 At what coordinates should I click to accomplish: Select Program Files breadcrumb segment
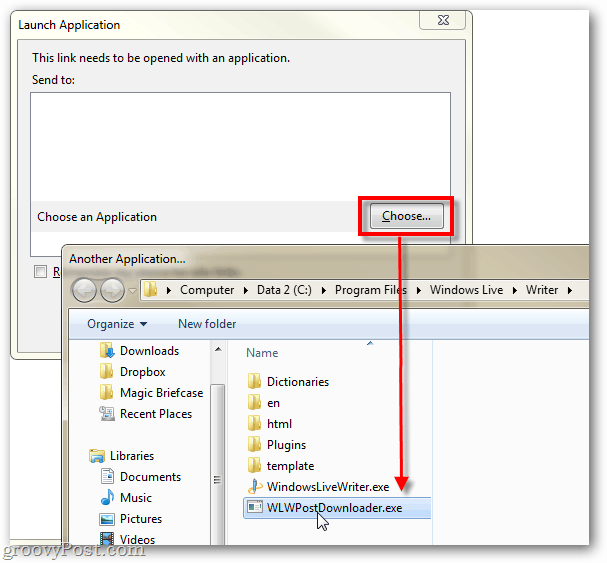(370, 290)
